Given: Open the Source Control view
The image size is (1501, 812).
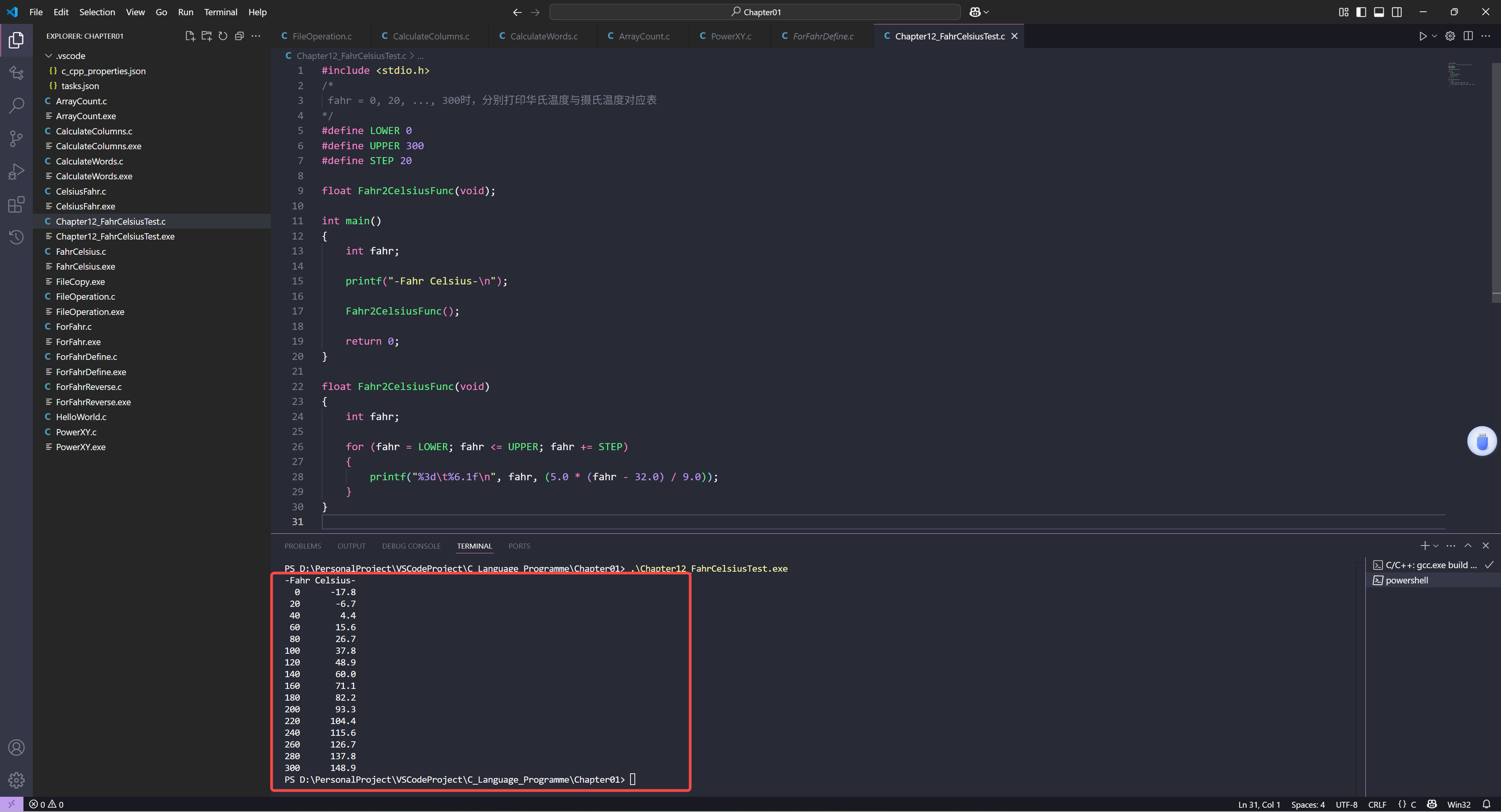Looking at the screenshot, I should [16, 139].
